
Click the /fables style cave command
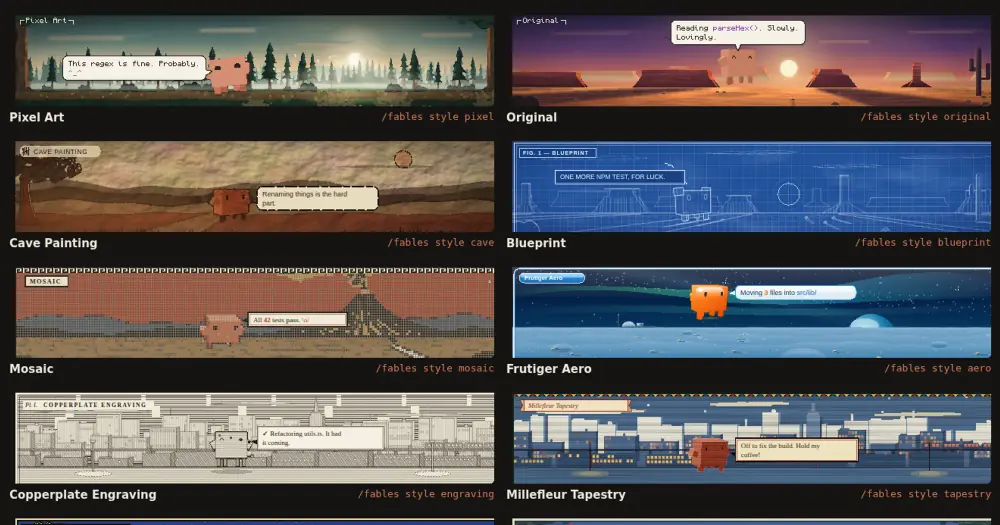[441, 242]
